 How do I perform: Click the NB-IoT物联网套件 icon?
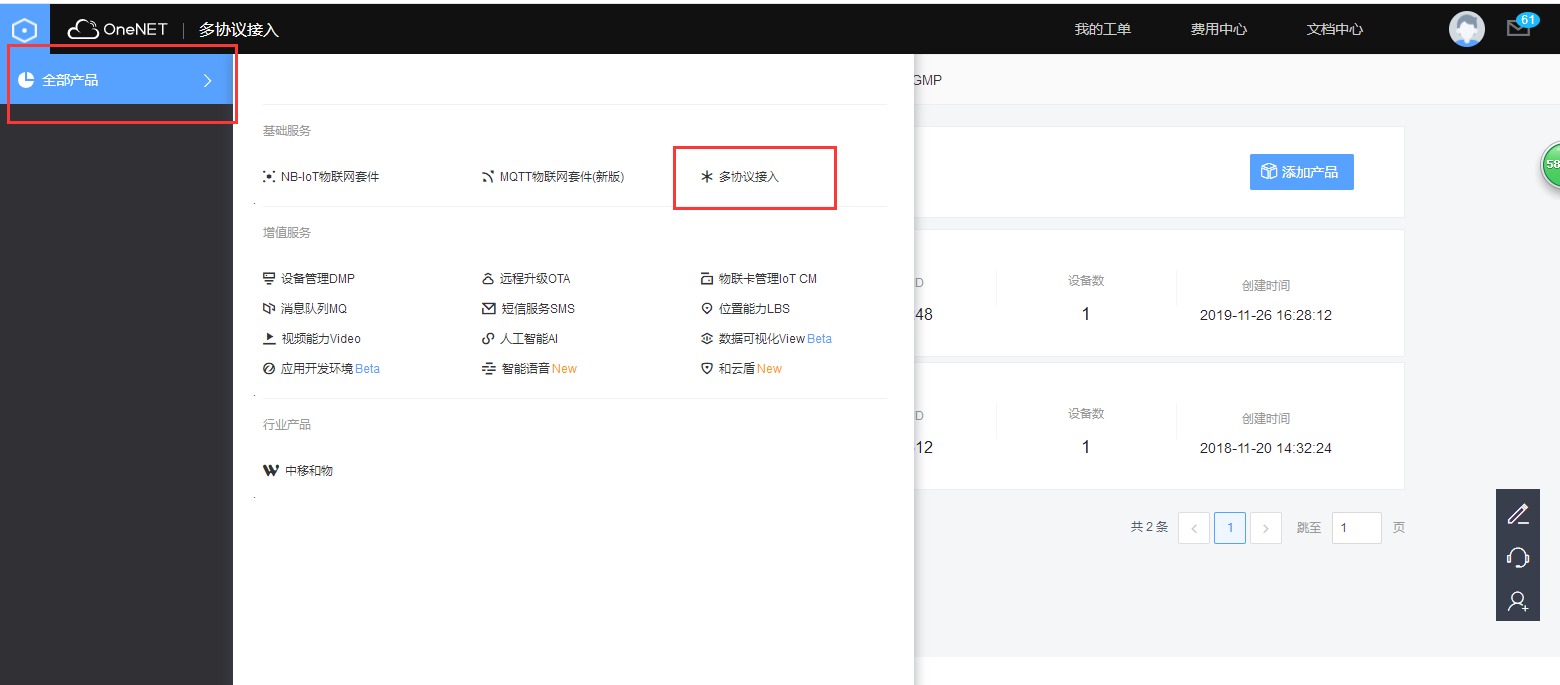pyautogui.click(x=269, y=176)
